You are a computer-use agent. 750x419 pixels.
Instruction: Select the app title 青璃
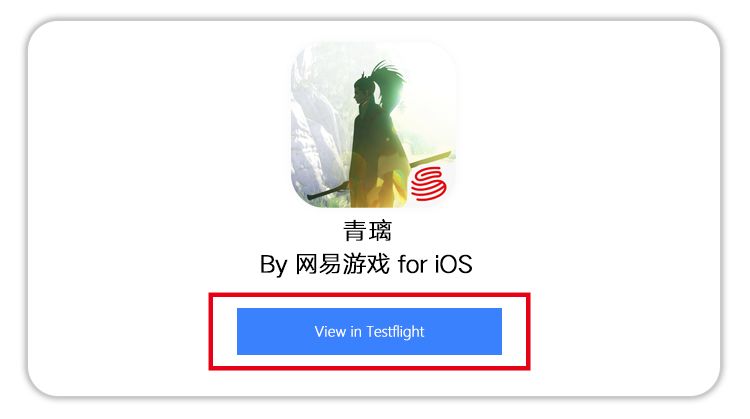368,231
